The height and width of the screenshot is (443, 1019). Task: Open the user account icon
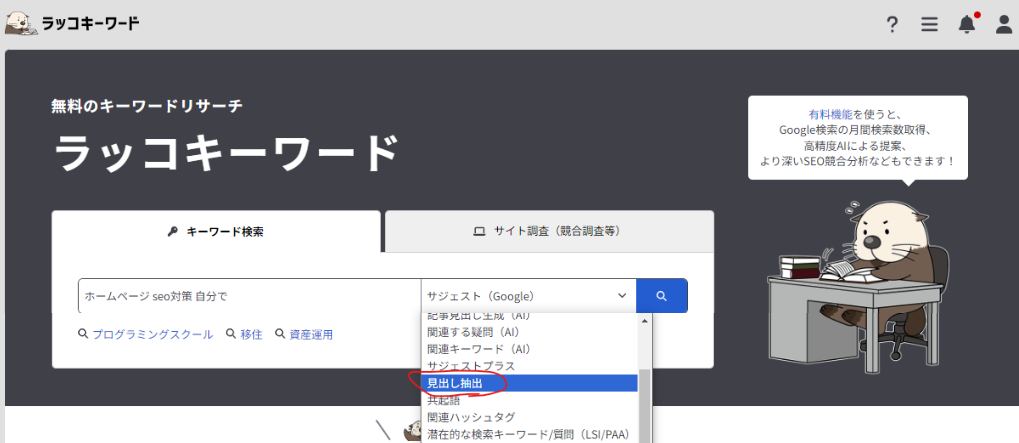pyautogui.click(x=1004, y=25)
